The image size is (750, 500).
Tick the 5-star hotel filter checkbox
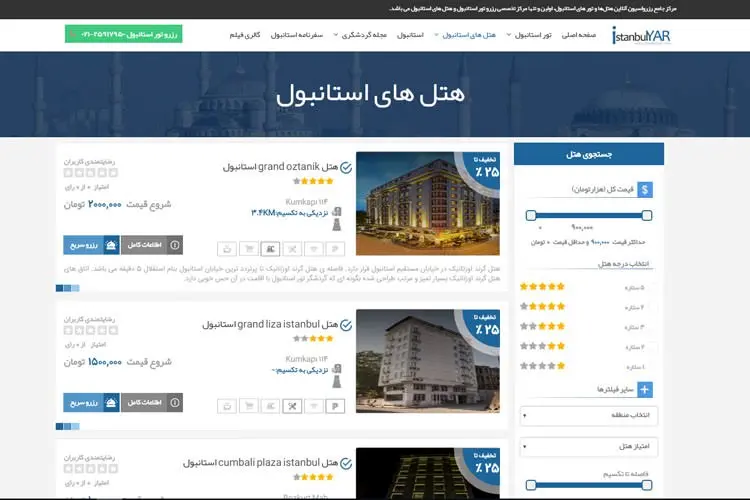tap(652, 287)
